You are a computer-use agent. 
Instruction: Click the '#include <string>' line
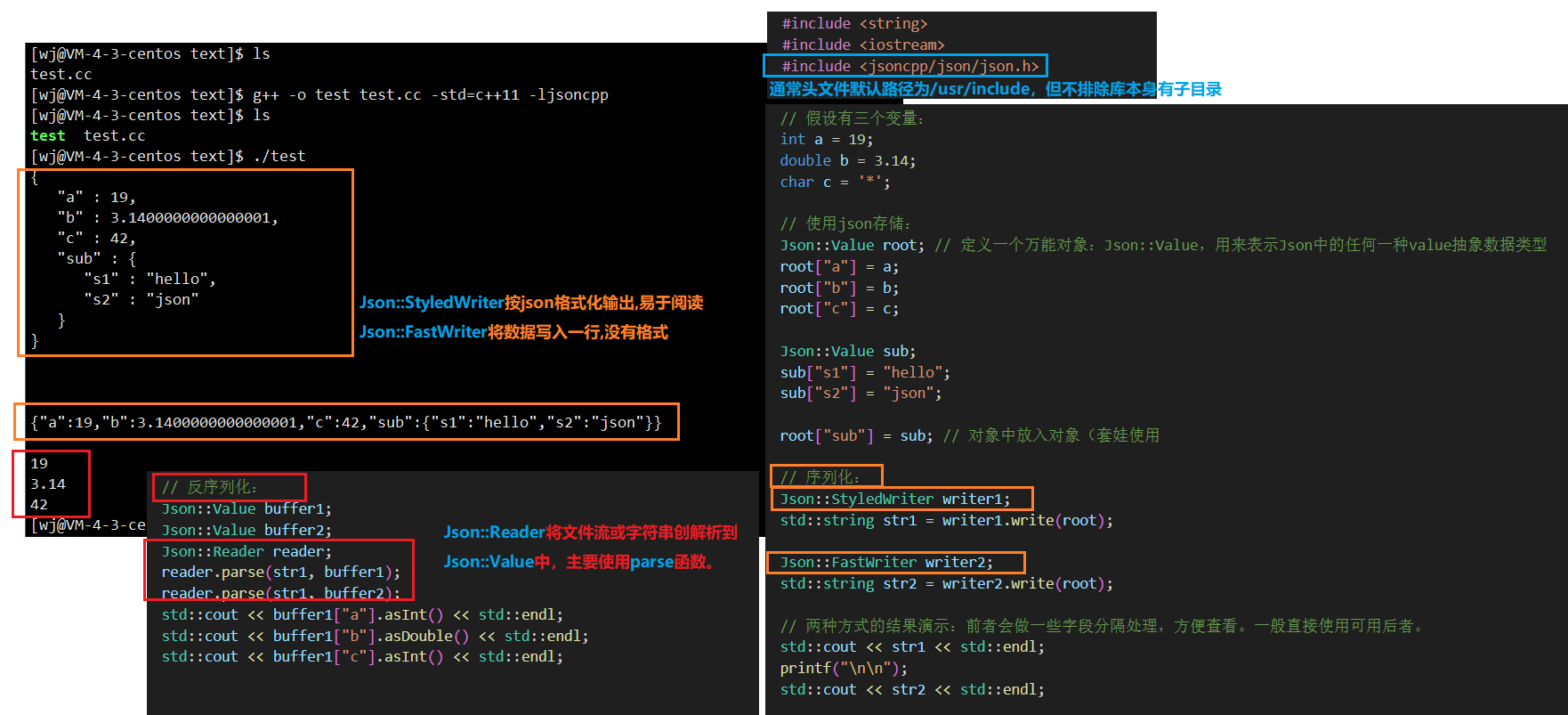(x=854, y=23)
